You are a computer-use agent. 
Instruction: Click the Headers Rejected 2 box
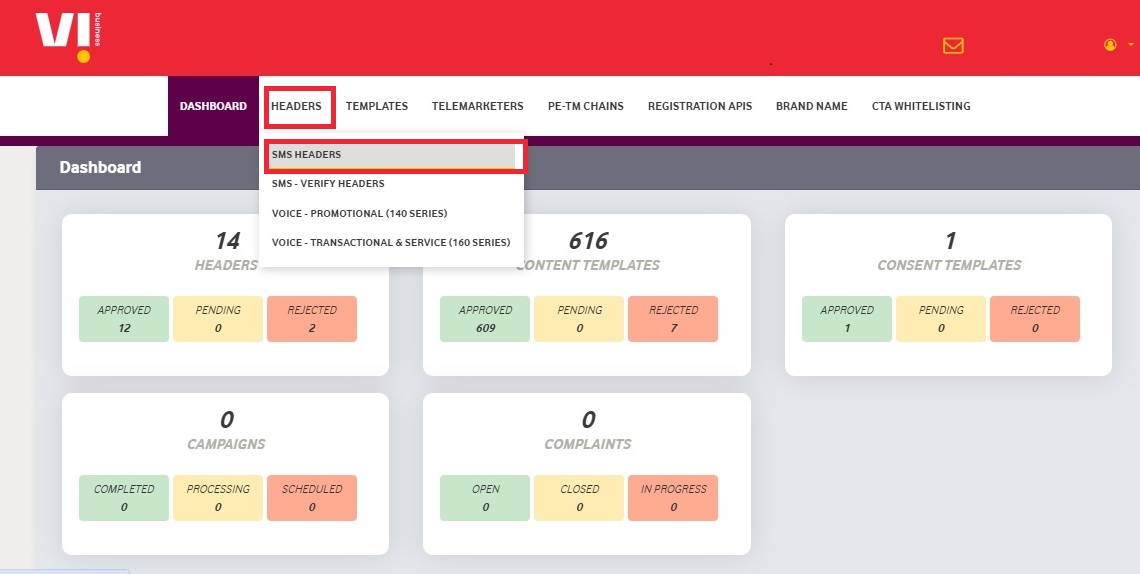click(x=312, y=319)
